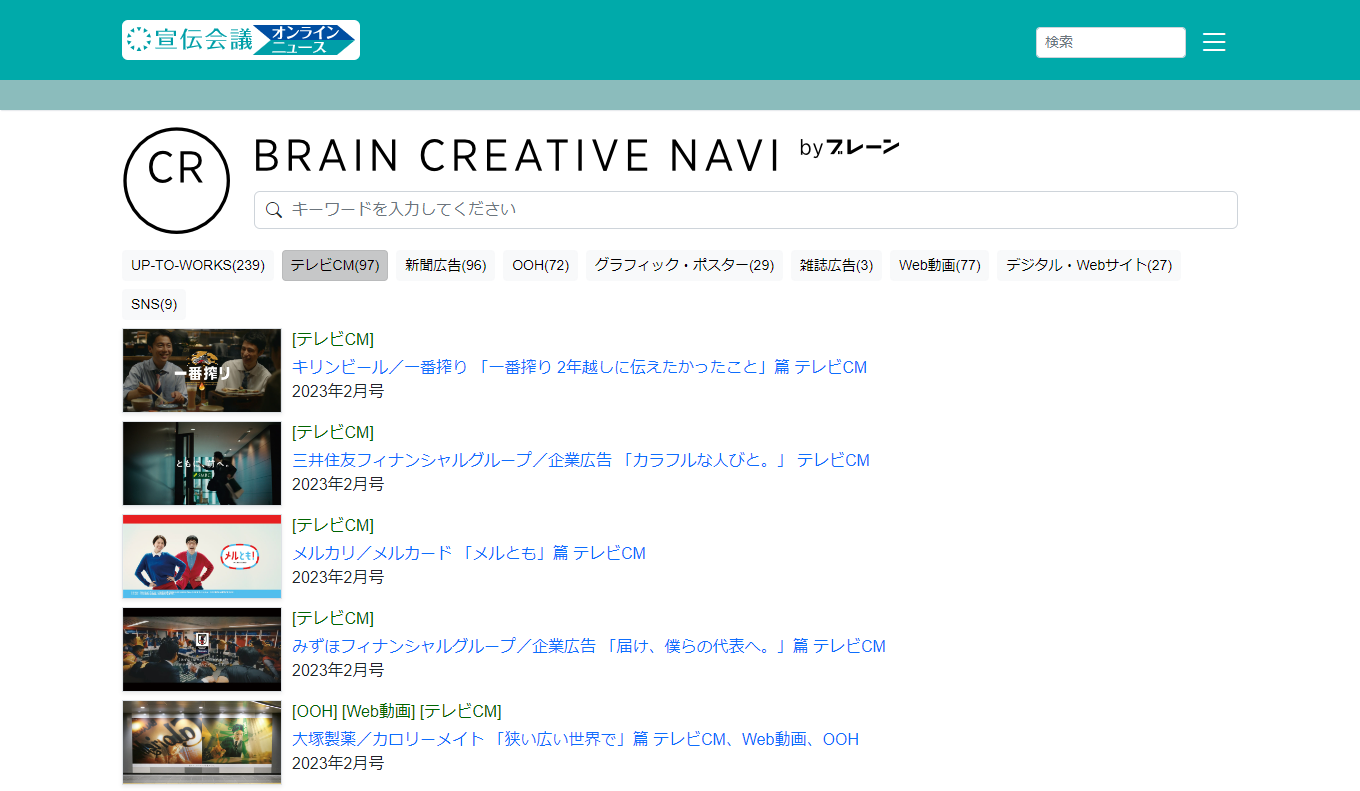Click [テレビCM] tag above 三井住友 entry

click(x=333, y=432)
